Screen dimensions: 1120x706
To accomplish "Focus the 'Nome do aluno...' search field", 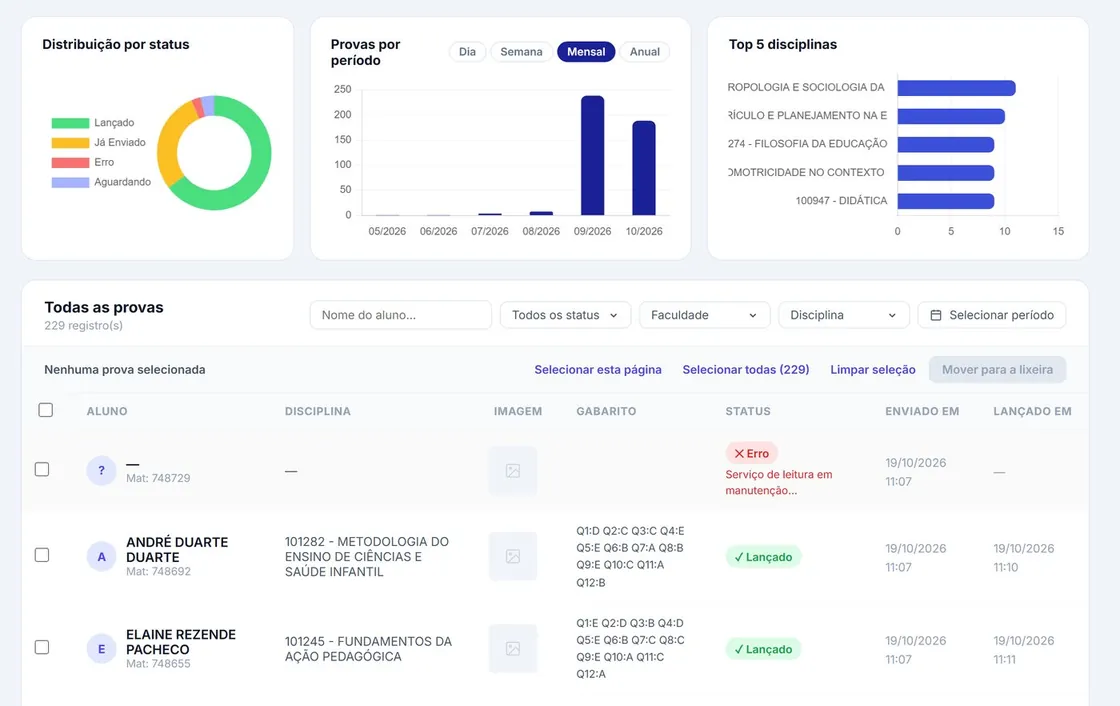I will (401, 315).
